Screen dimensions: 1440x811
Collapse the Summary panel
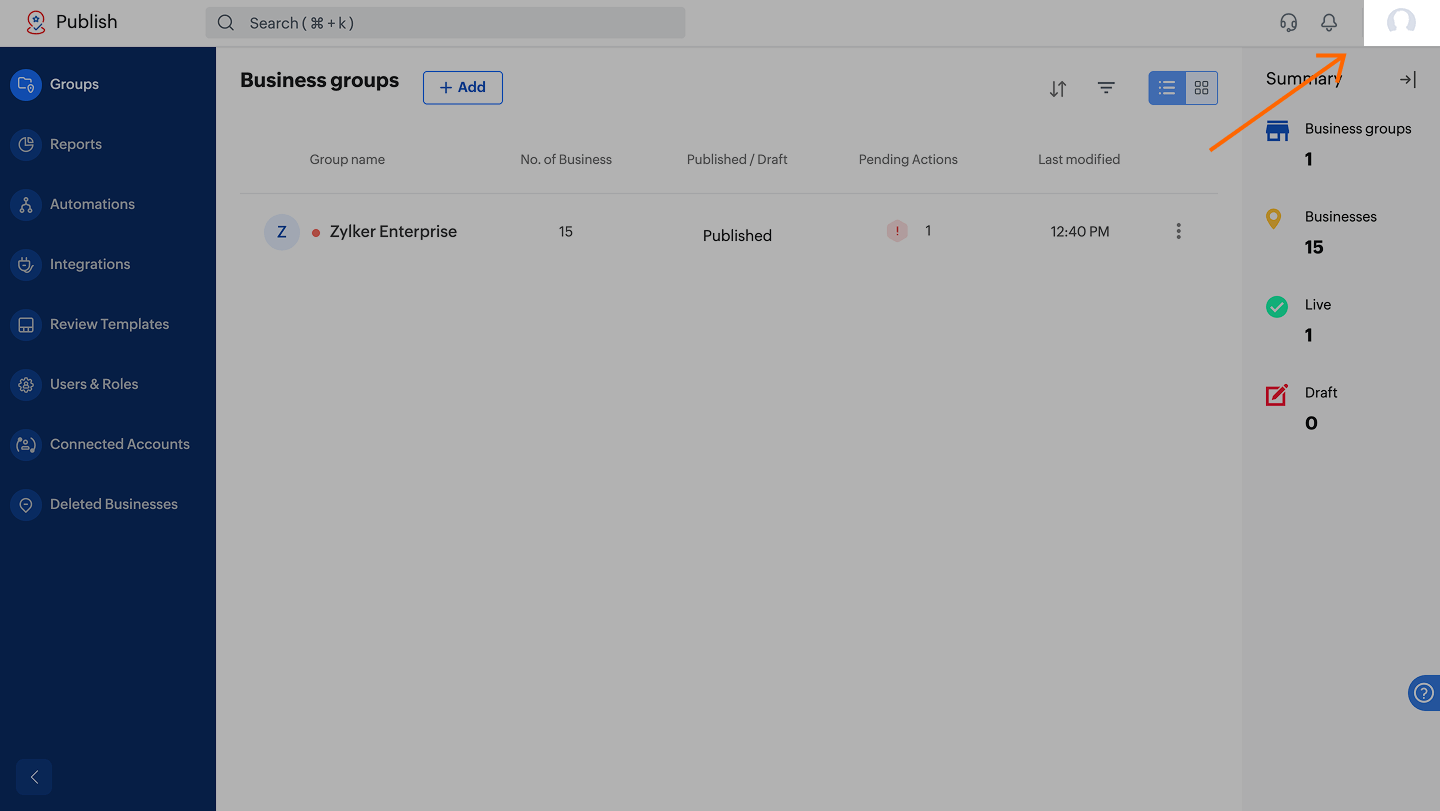[1408, 80]
